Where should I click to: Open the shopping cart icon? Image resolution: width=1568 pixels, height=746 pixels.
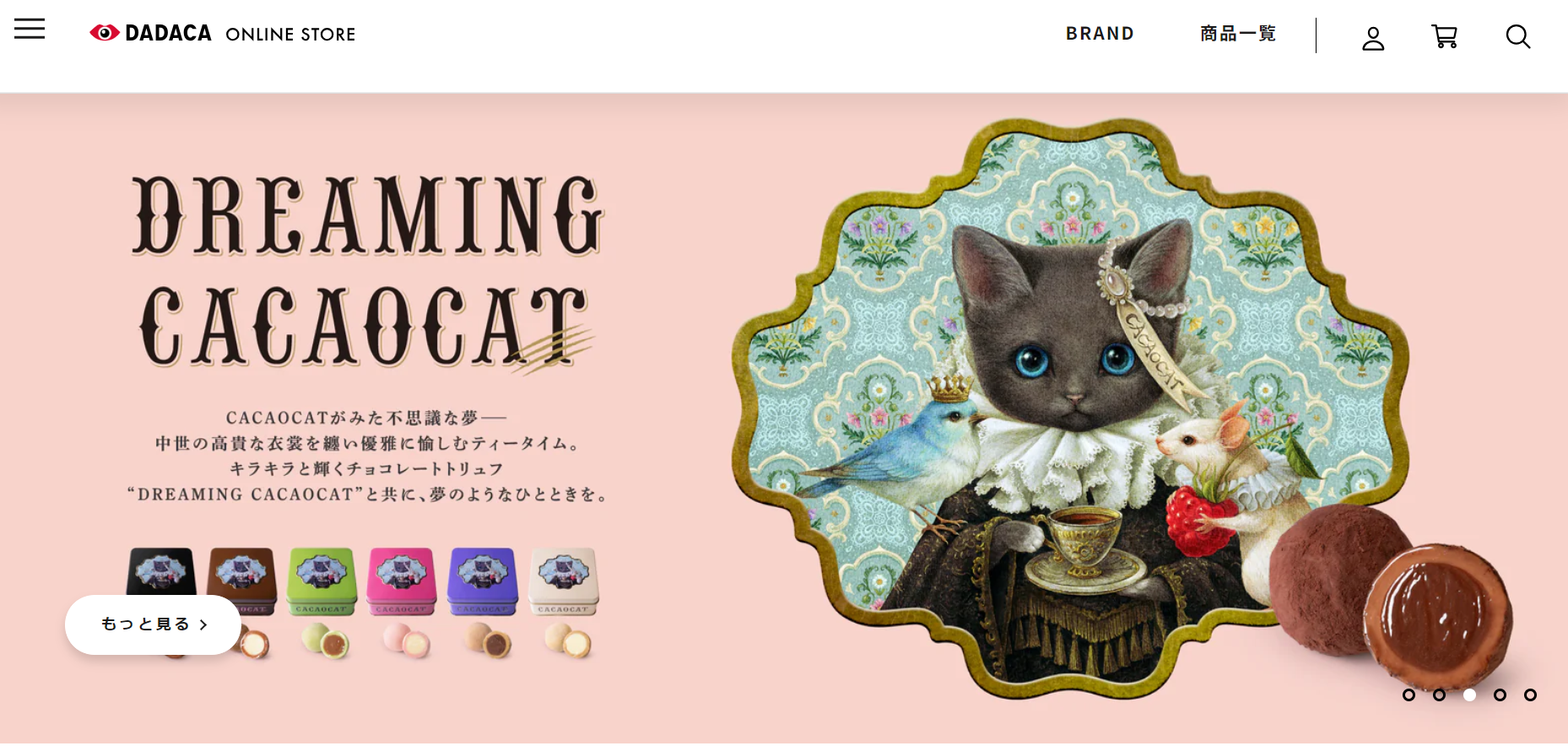click(1445, 36)
